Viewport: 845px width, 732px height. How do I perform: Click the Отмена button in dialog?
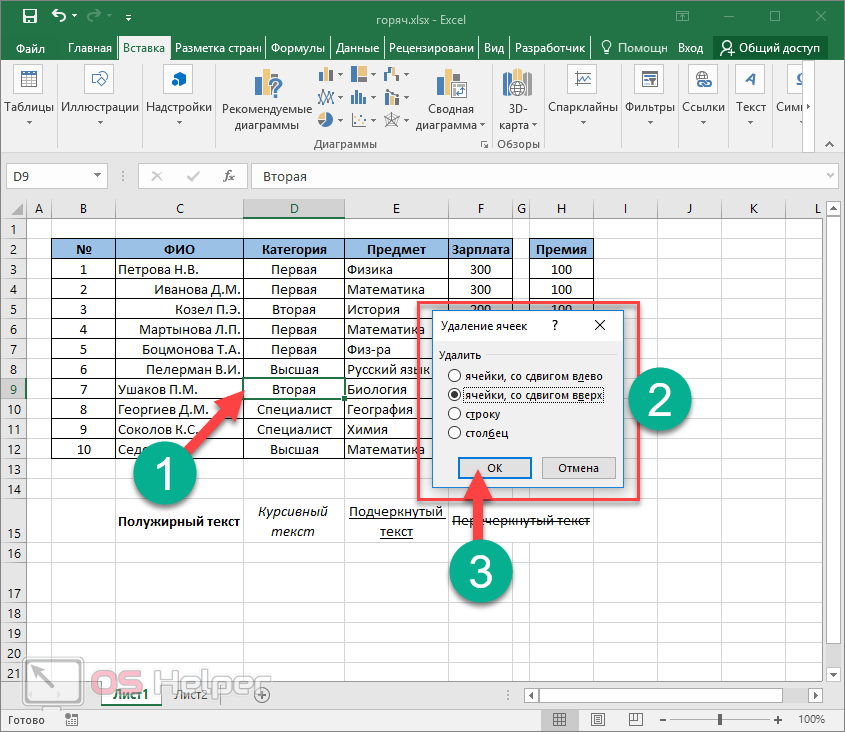coord(578,468)
